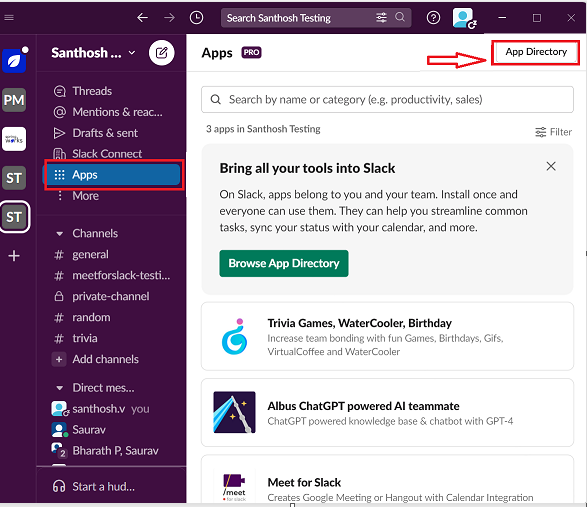Click the top Search Santhosh Testing box
Viewport: 587px width, 507px height.
(316, 18)
